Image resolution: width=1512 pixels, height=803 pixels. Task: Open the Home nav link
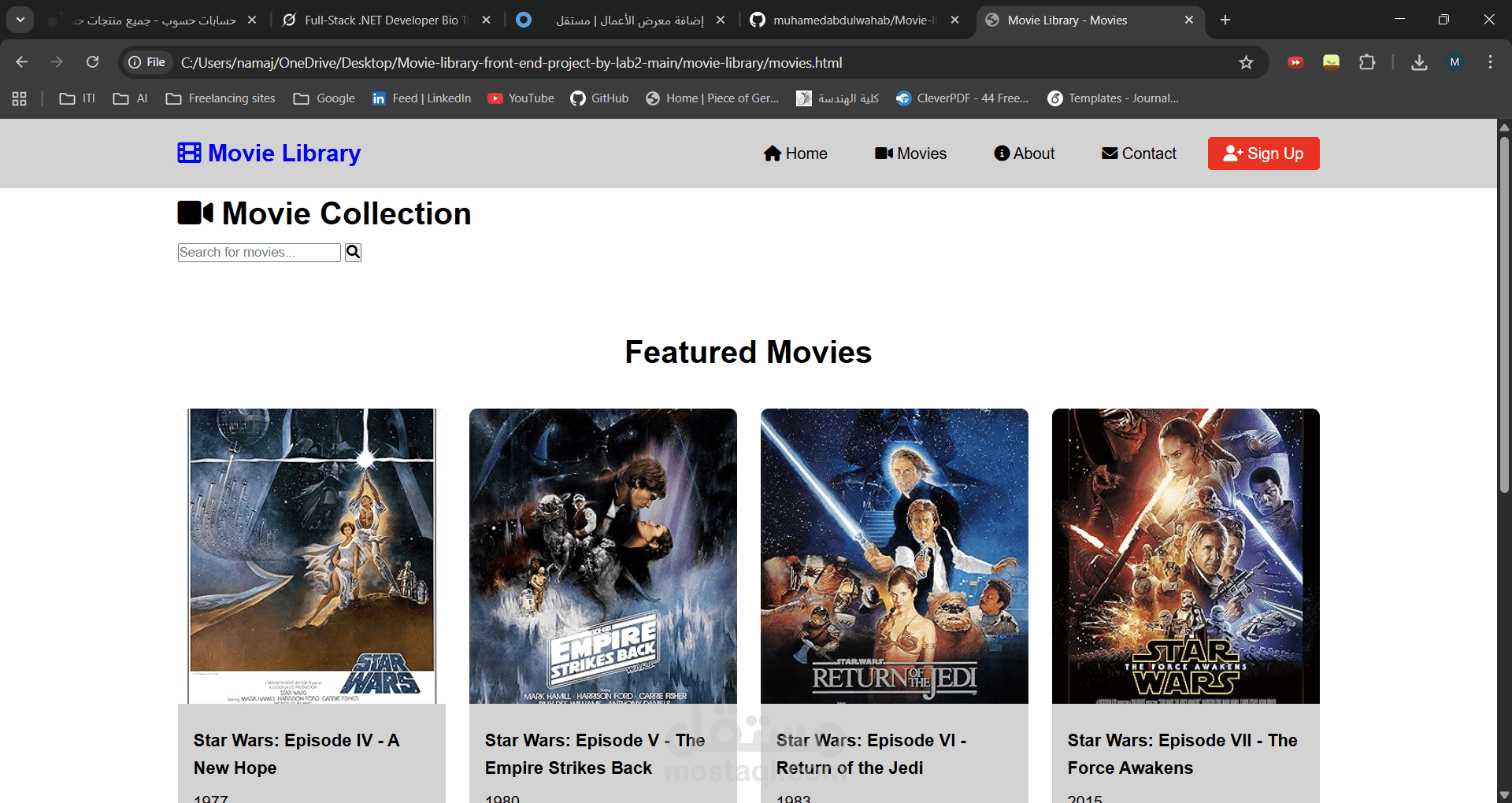(795, 154)
